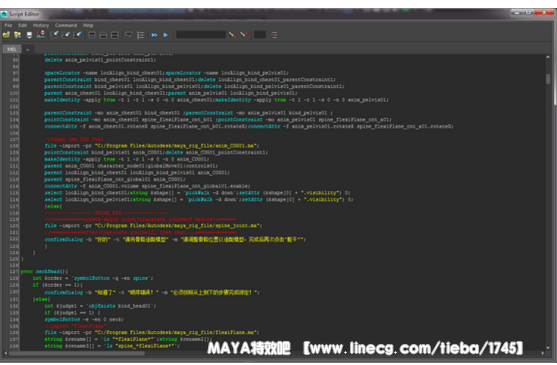Screen dimensions: 557x365
Task: Click the "int $order = symbolButton" line
Action: 93,278
